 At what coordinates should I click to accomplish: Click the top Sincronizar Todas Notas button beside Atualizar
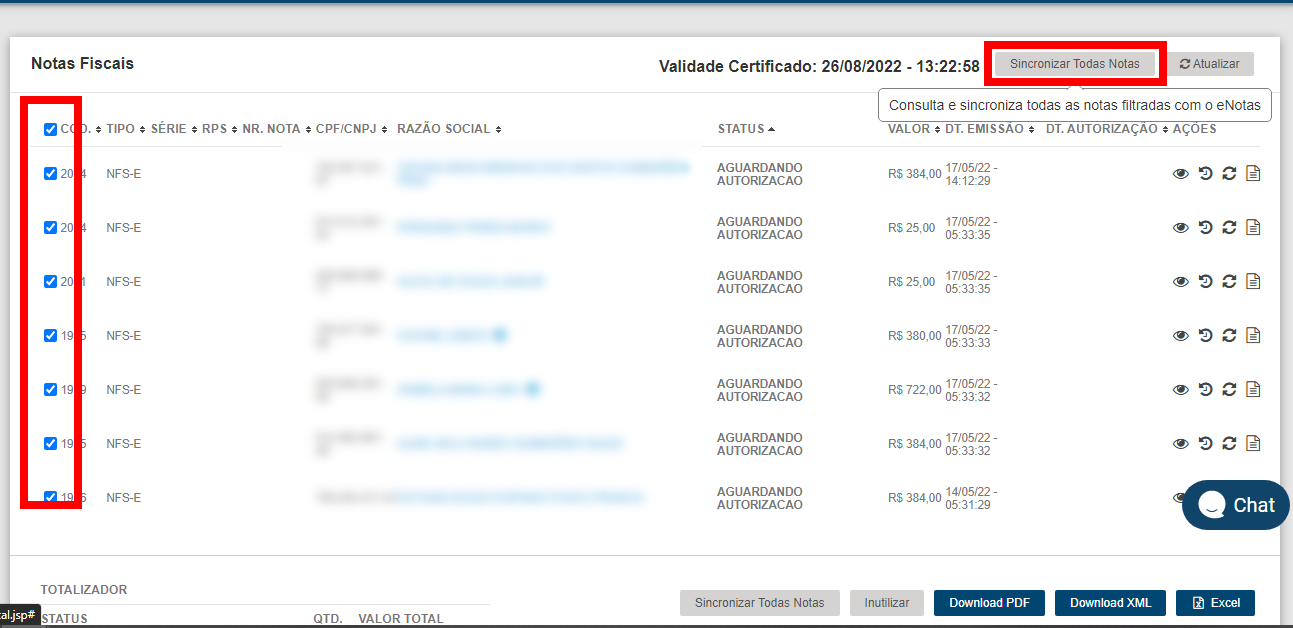[x=1074, y=64]
